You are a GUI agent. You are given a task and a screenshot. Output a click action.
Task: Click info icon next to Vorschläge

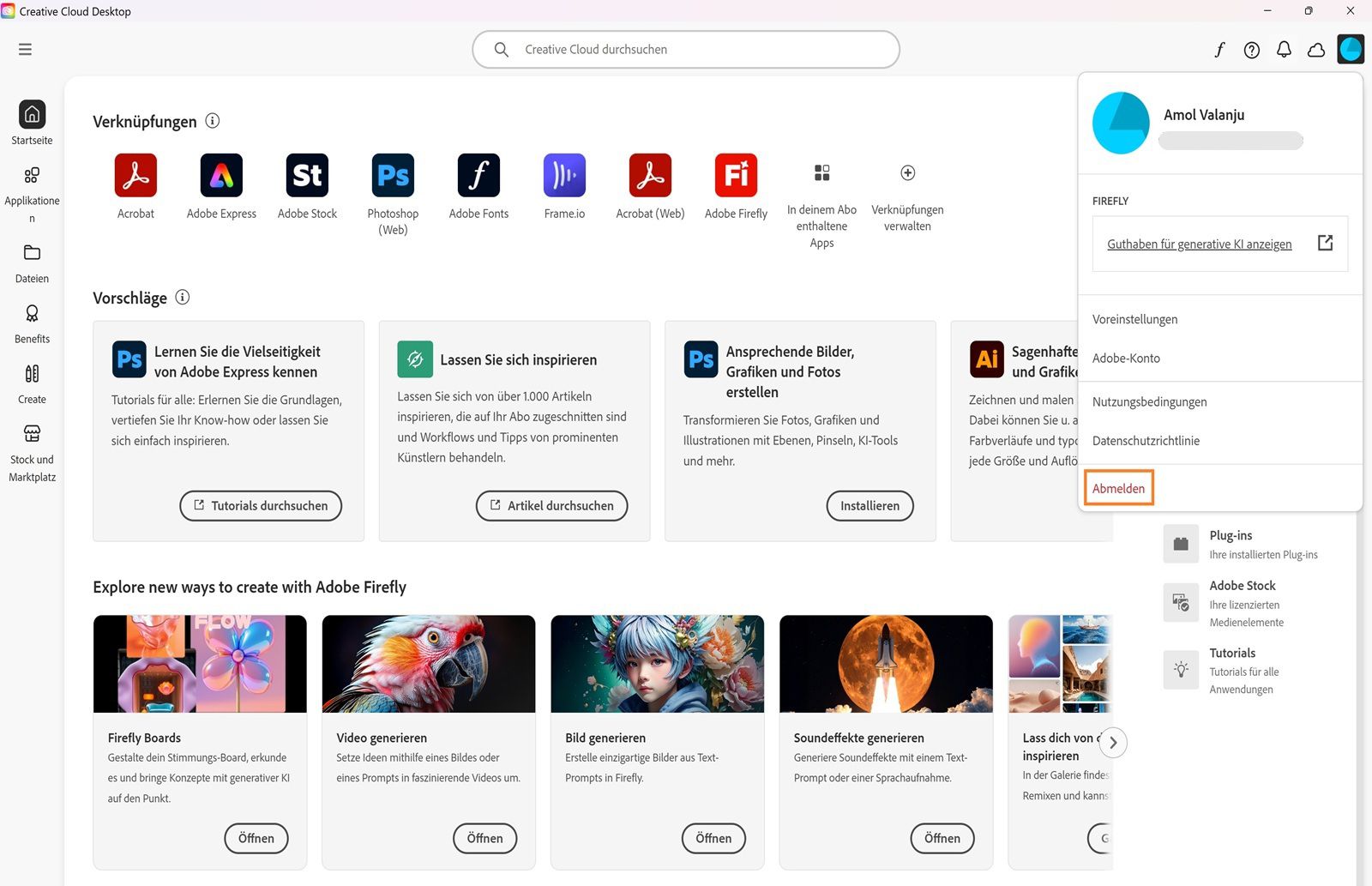[x=183, y=297]
